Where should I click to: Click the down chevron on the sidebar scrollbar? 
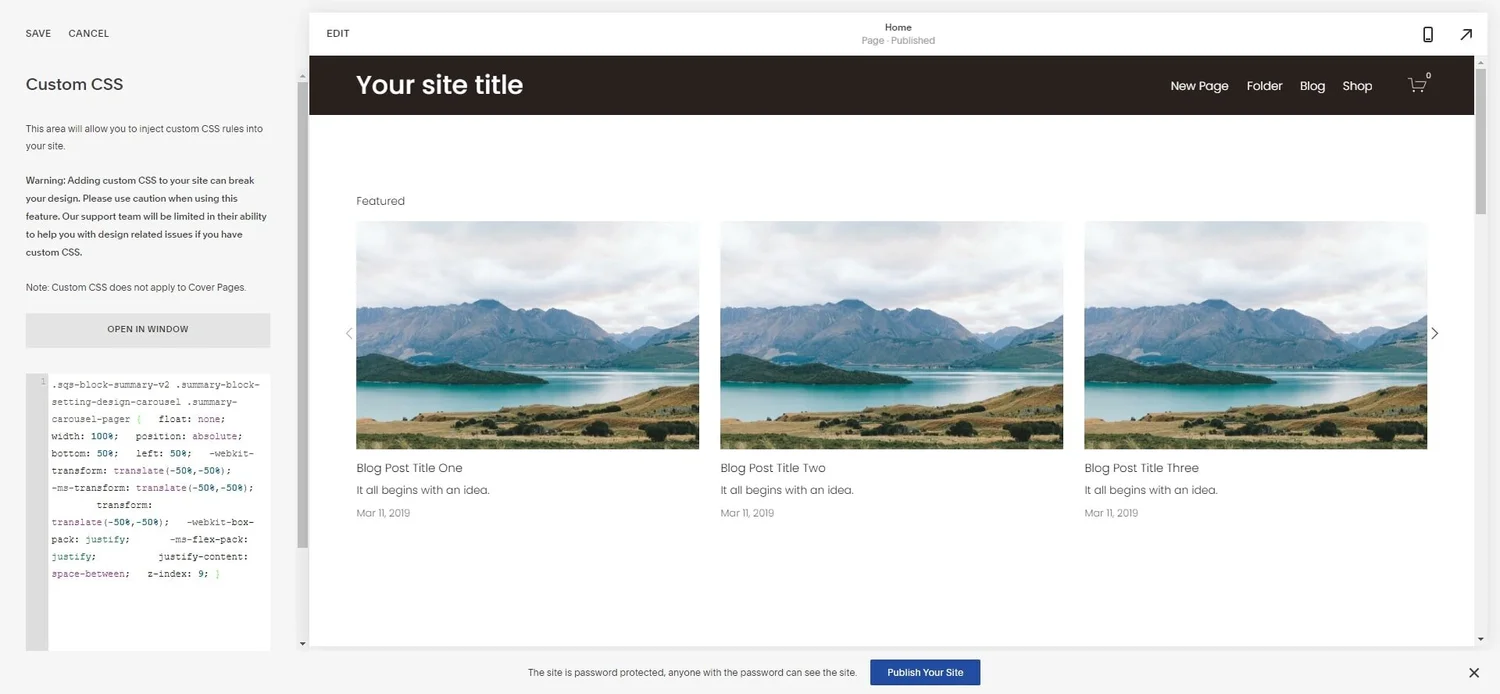coord(302,643)
